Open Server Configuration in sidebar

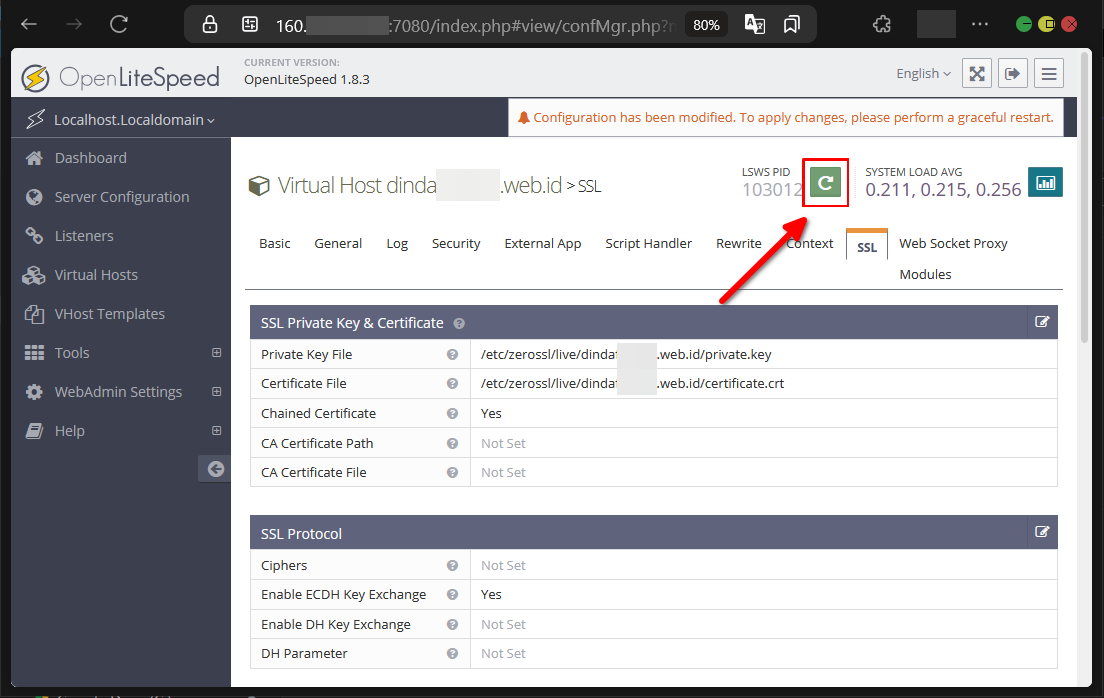click(121, 197)
